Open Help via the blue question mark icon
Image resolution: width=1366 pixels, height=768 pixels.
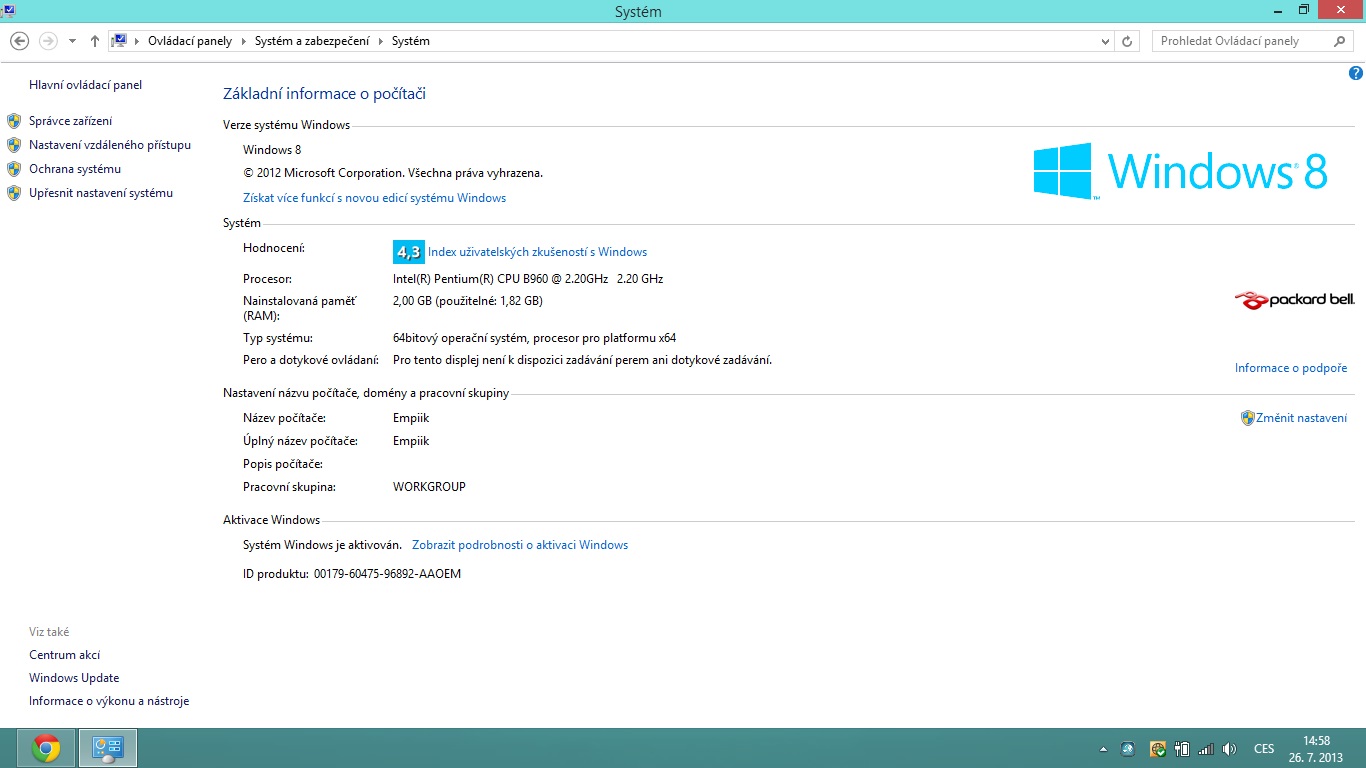coord(1356,73)
